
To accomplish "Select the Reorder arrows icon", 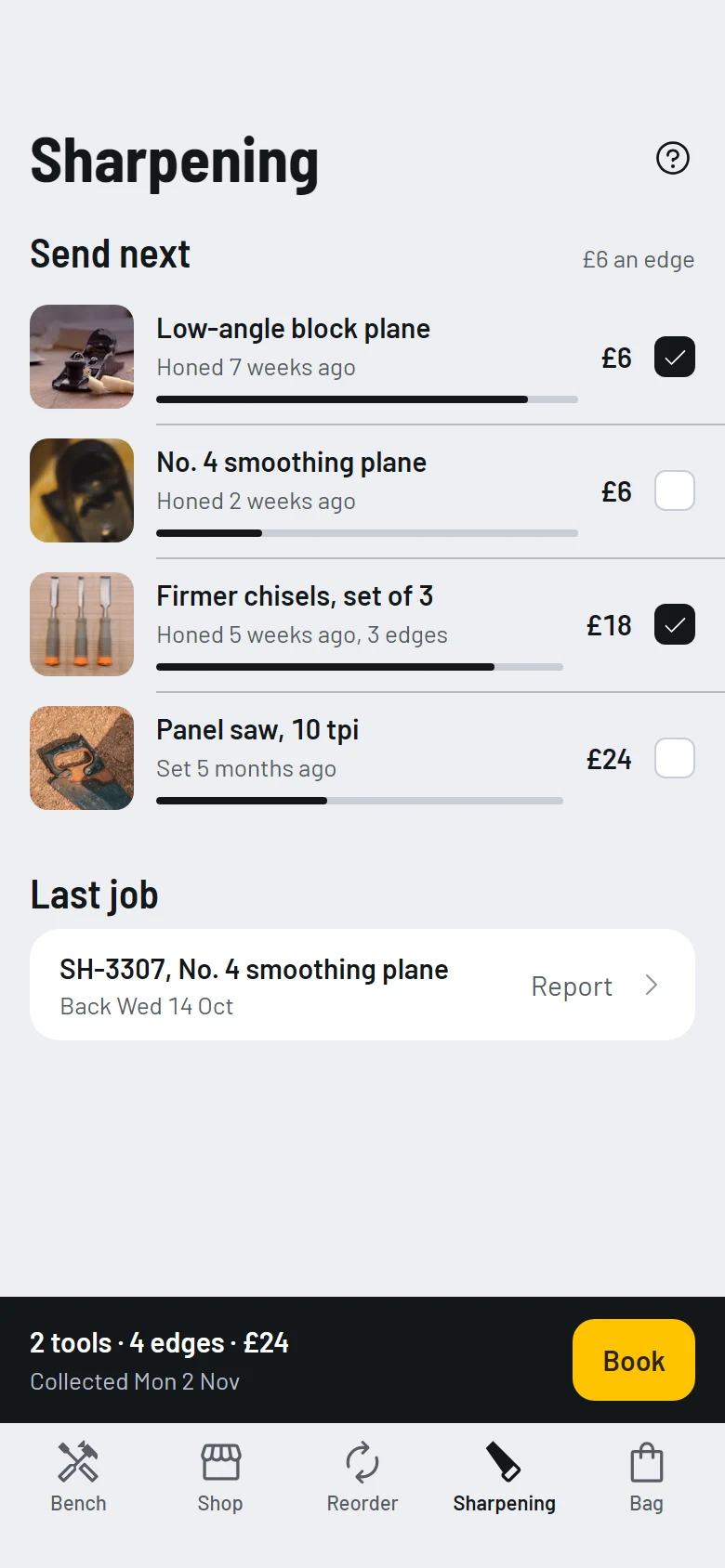I will 362,1462.
